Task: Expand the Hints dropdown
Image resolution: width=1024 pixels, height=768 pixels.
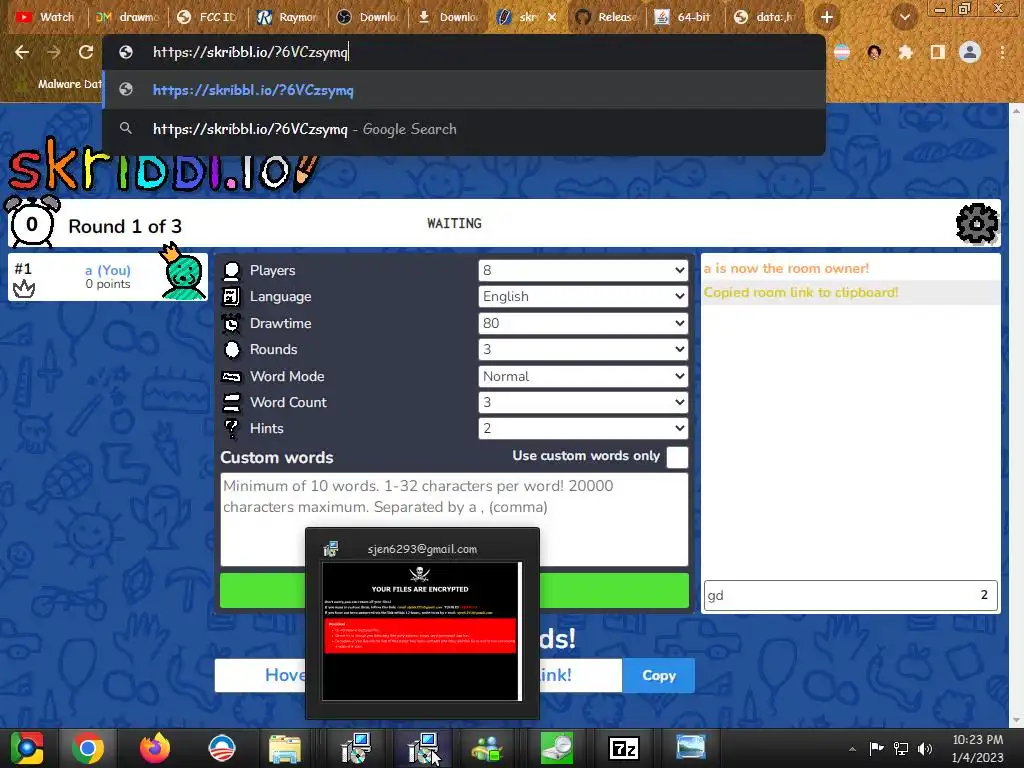Action: pyautogui.click(x=583, y=428)
